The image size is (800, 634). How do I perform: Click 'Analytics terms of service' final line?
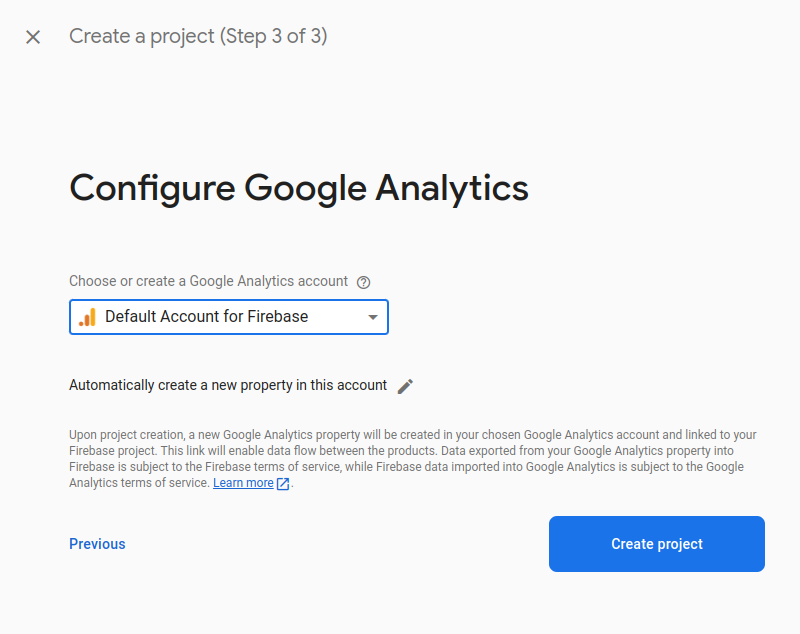tap(139, 483)
